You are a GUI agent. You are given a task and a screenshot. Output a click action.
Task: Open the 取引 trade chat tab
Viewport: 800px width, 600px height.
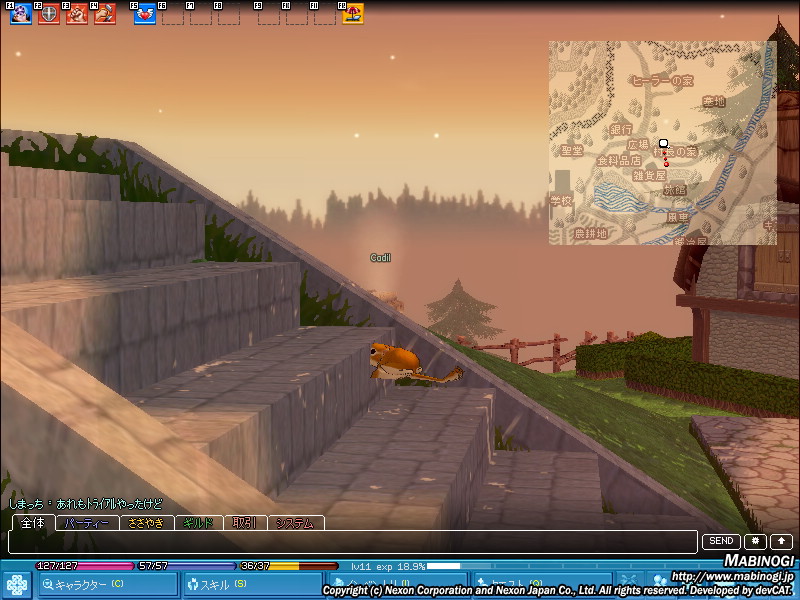coord(245,522)
